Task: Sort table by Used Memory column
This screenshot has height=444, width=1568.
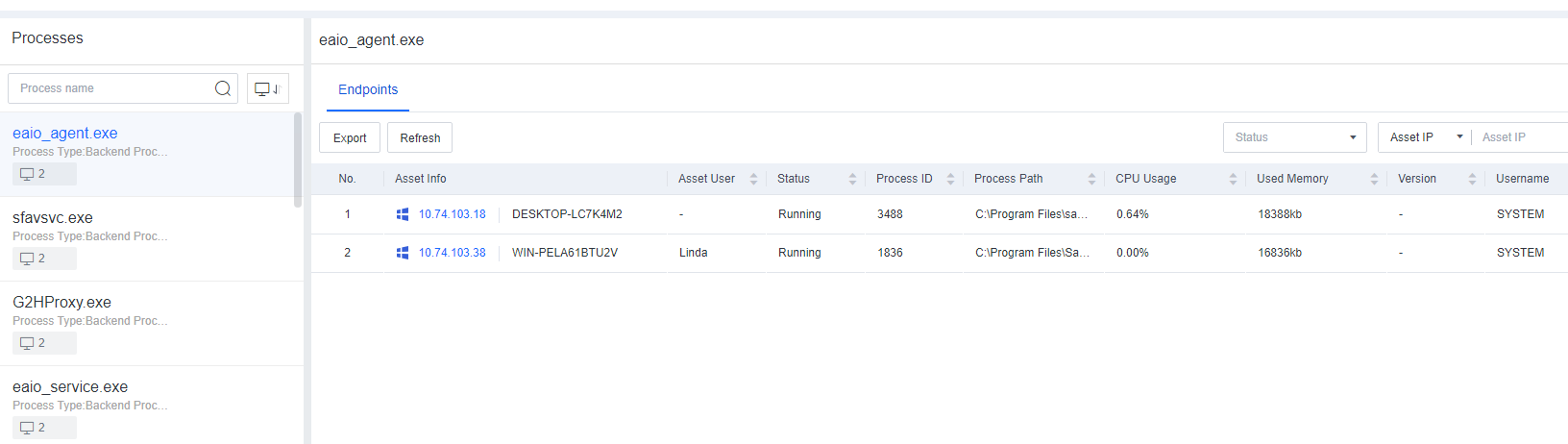Action: (1374, 179)
